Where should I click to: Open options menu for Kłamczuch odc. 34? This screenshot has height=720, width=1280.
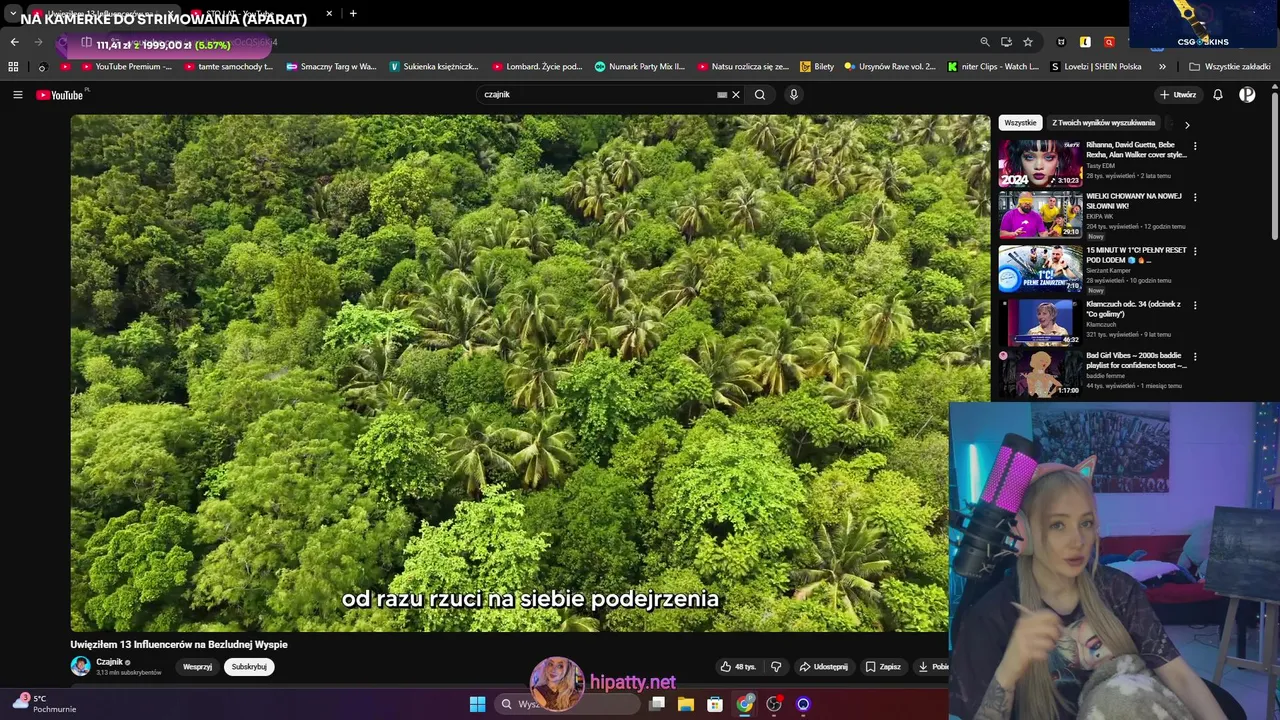click(1195, 305)
